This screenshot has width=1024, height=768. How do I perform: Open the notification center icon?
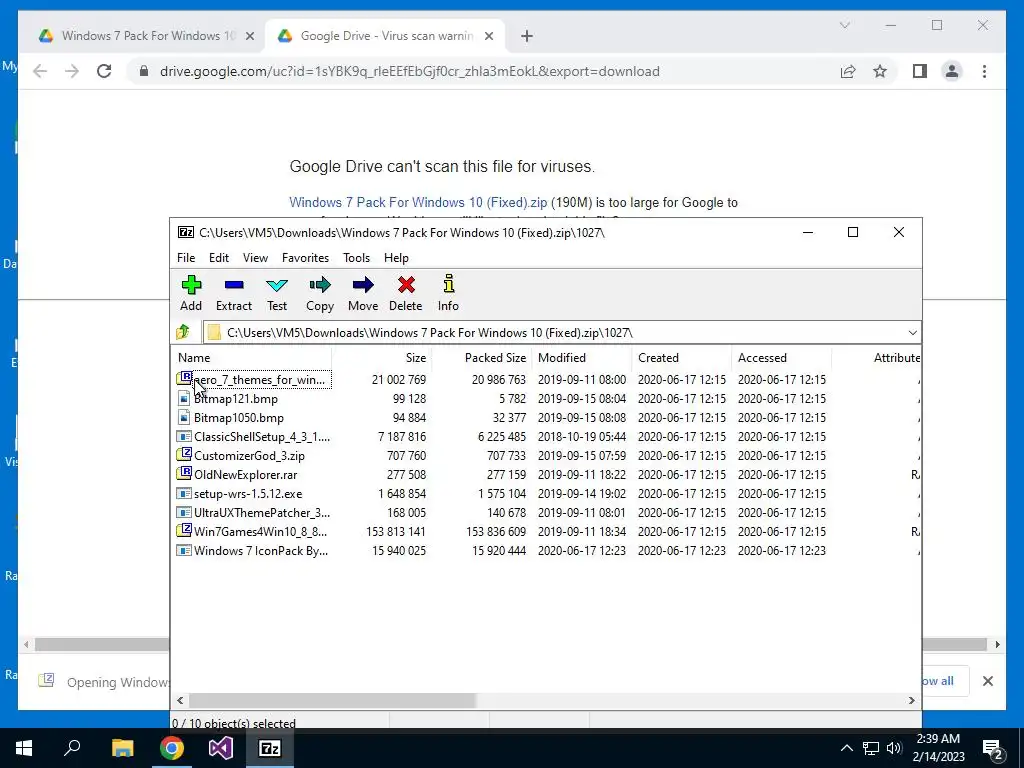coord(993,748)
